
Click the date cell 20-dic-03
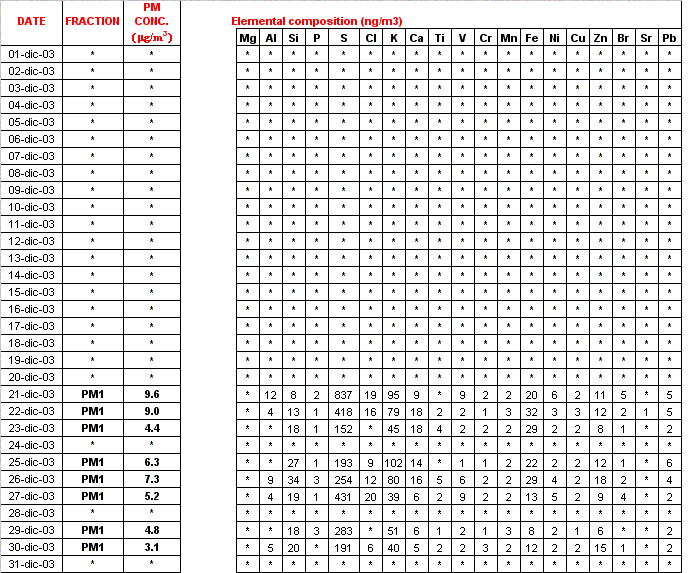click(x=32, y=377)
